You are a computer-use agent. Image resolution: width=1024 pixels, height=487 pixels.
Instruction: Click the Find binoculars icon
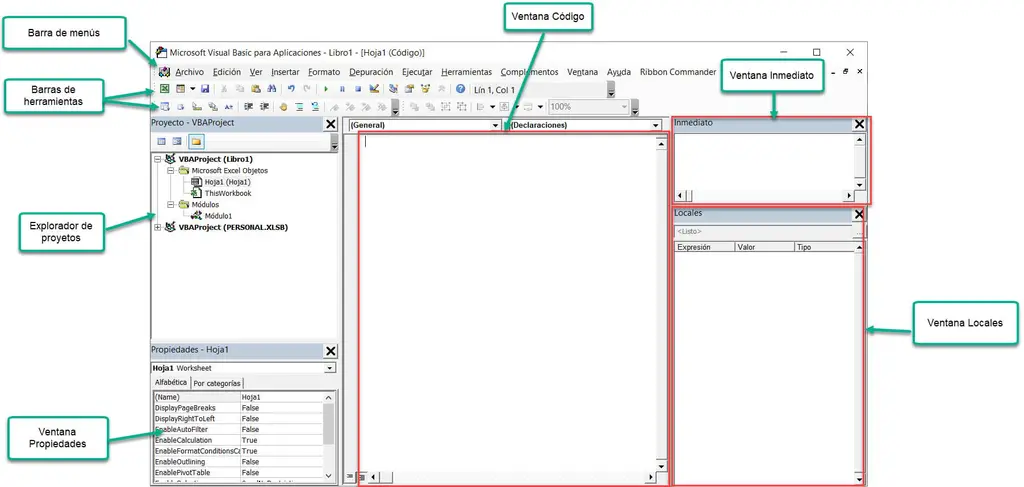click(271, 89)
